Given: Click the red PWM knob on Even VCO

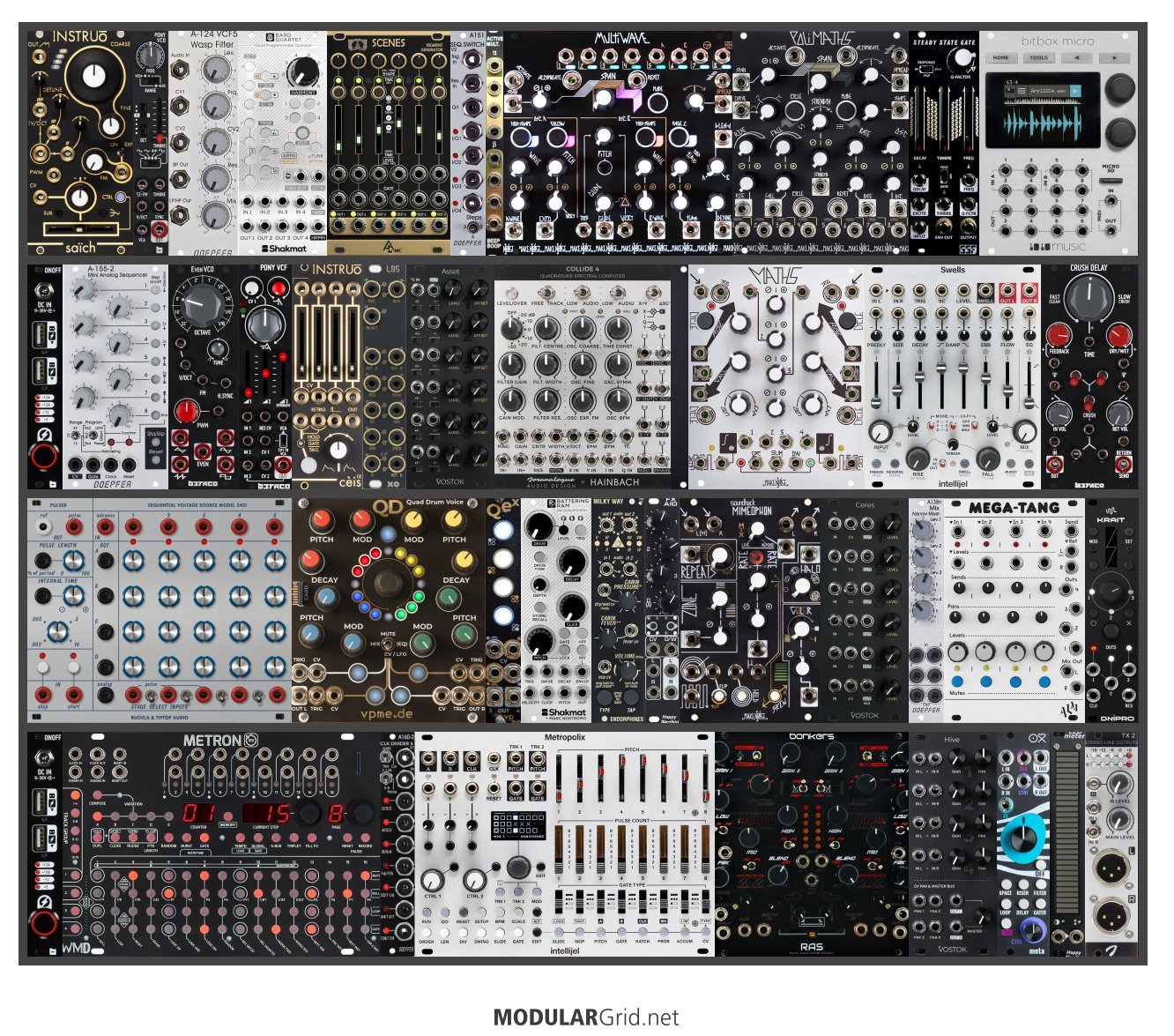Looking at the screenshot, I should (x=187, y=411).
